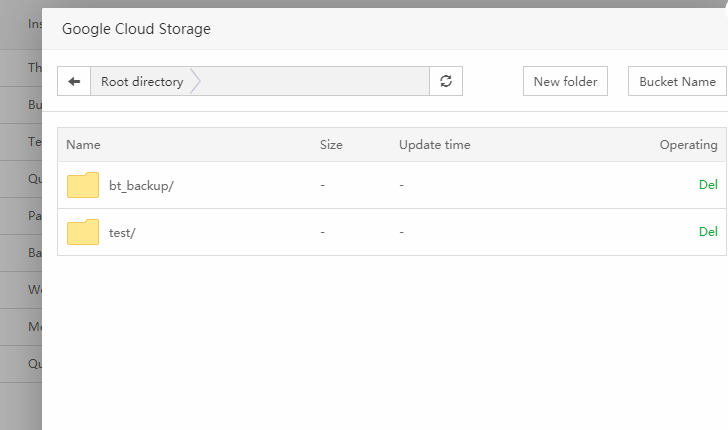The width and height of the screenshot is (728, 430).
Task: Select the background sidebar item starting with "Pa"
Action: click(x=35, y=216)
